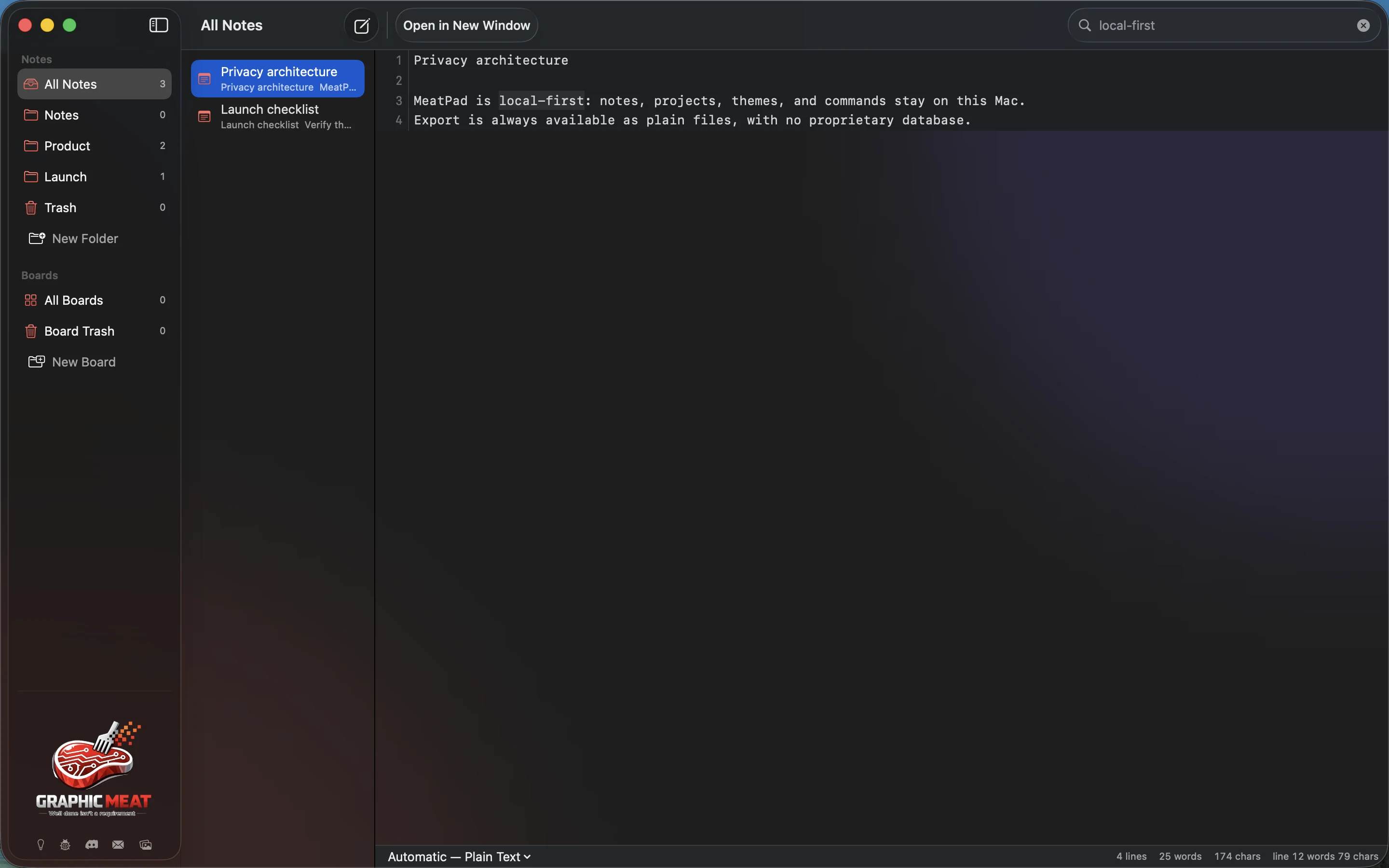1389x868 pixels.
Task: Open the Automatic — Plain Text language dropdown
Action: pyautogui.click(x=459, y=856)
